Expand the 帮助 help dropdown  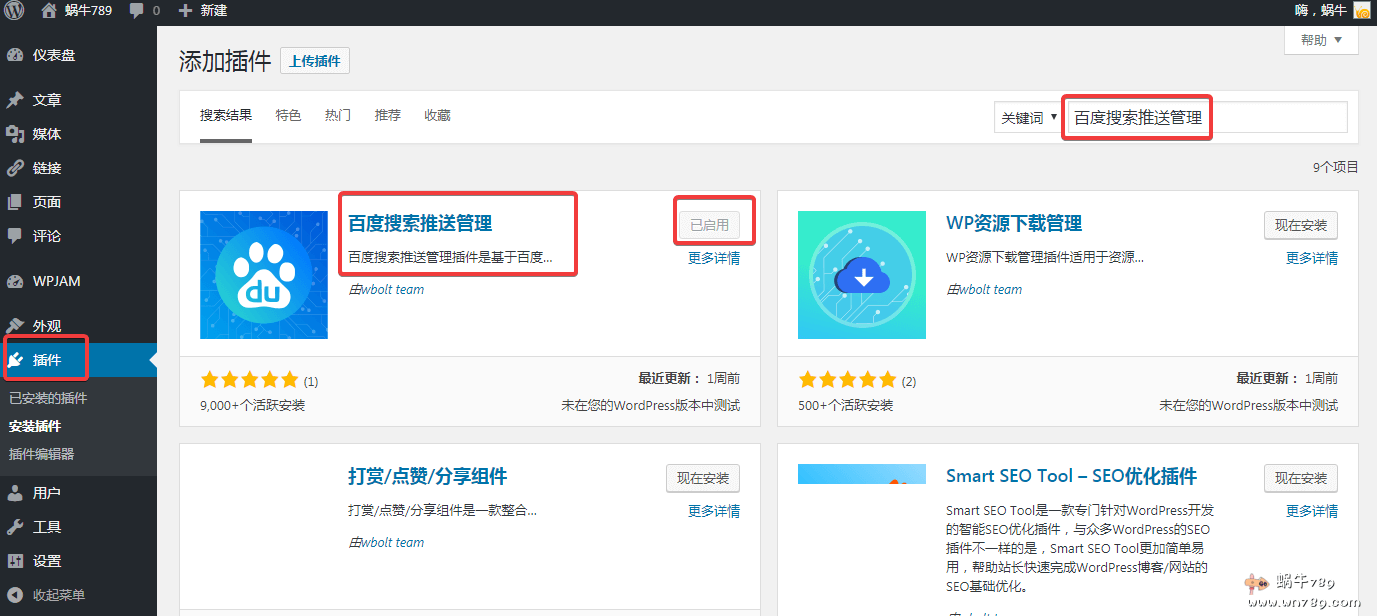(1321, 40)
